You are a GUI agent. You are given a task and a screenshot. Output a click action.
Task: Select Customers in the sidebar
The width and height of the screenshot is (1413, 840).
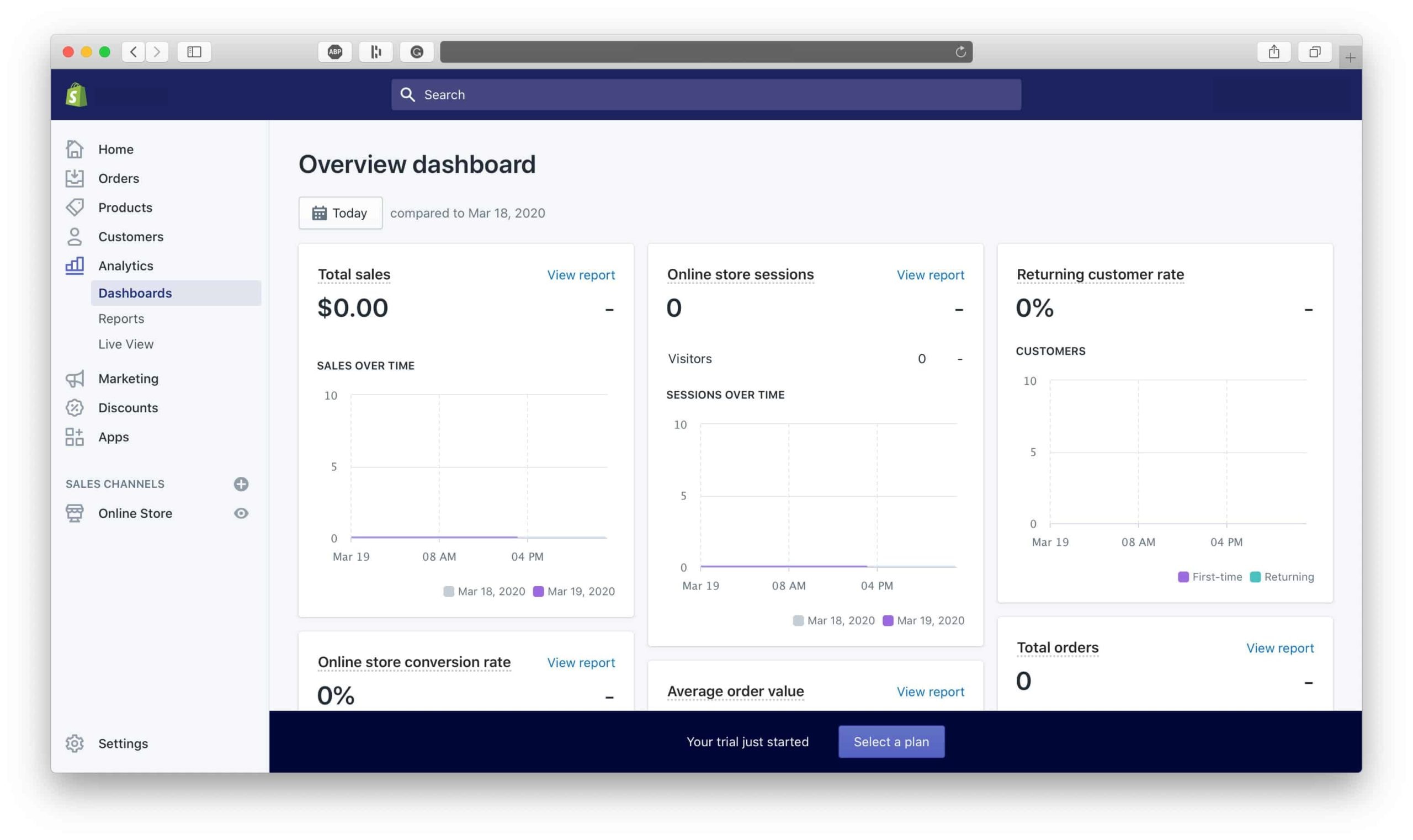tap(131, 237)
